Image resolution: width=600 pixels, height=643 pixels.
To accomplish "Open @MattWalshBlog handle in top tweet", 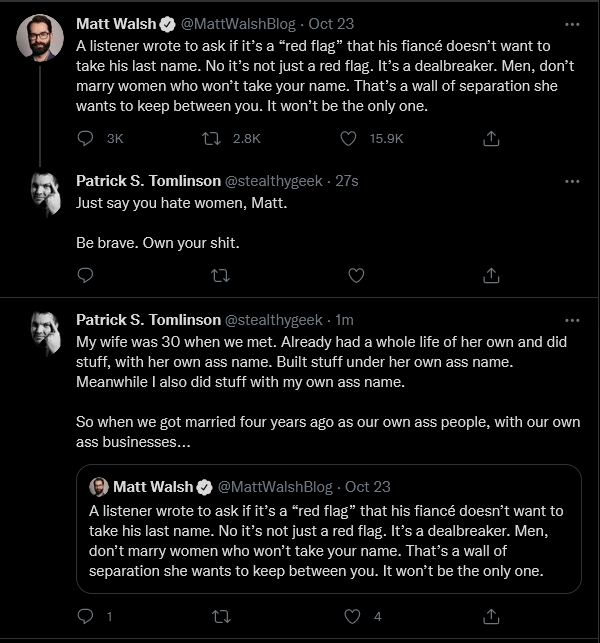I will tap(238, 24).
